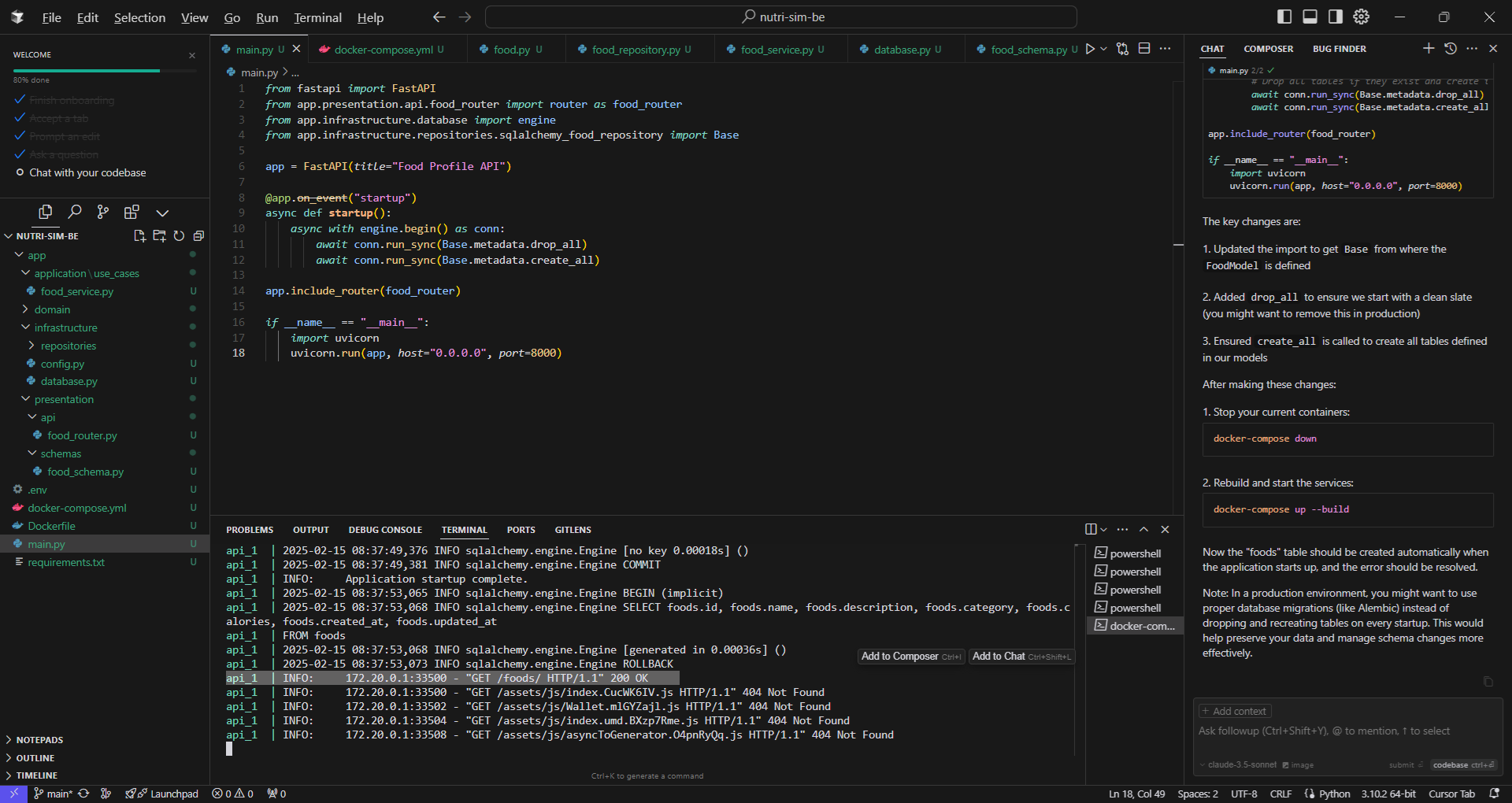
Task: Collapse the schemas folder
Action: point(31,453)
